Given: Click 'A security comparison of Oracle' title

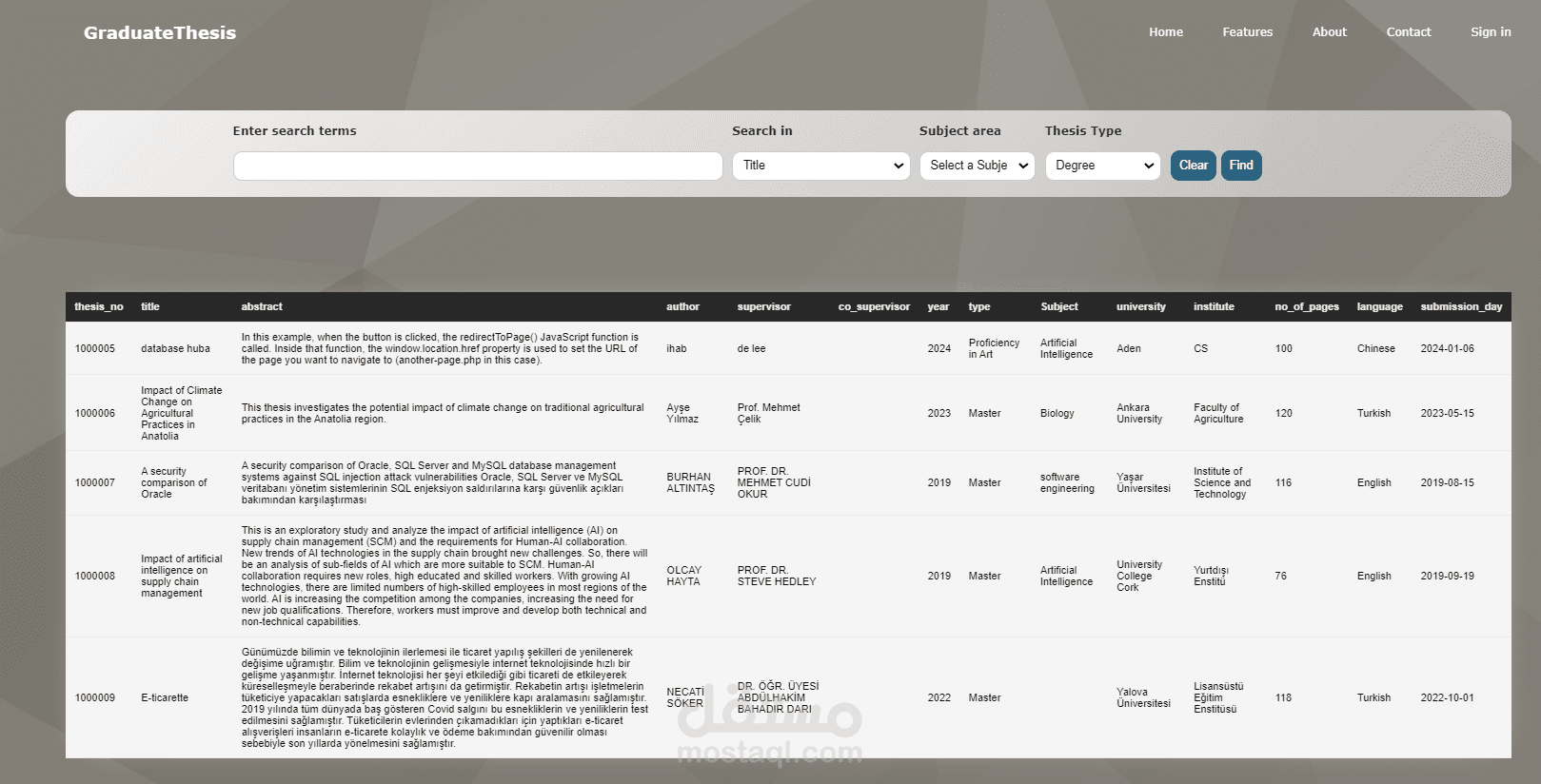Looking at the screenshot, I should [x=174, y=482].
